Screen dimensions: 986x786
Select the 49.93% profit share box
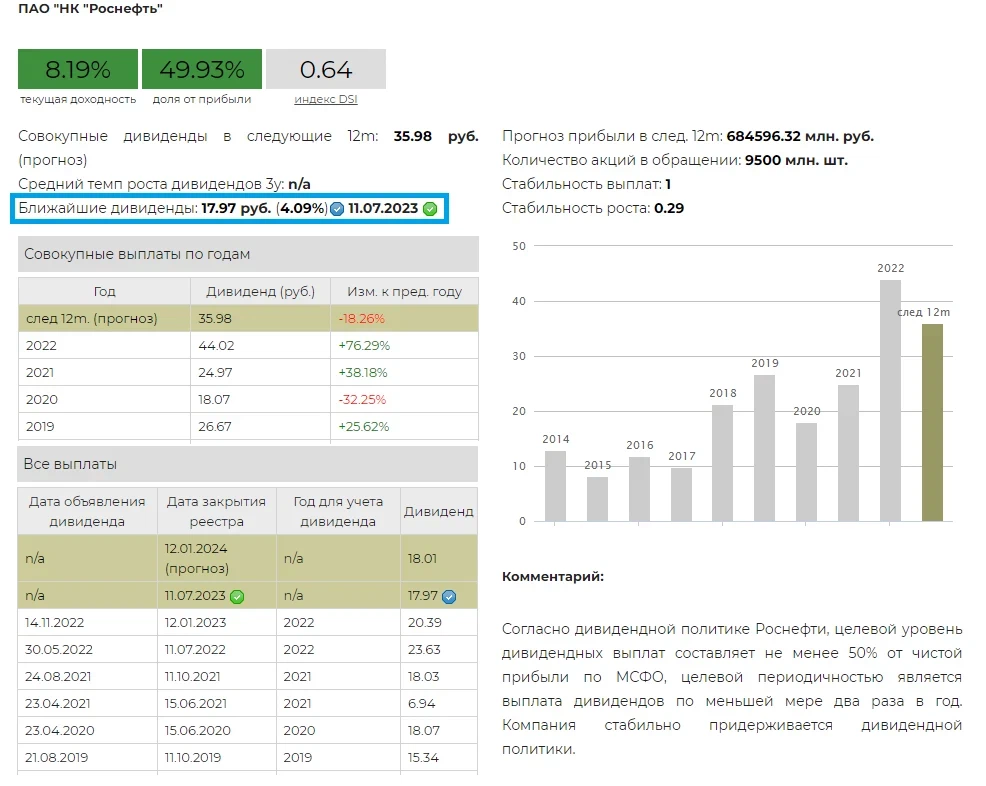pyautogui.click(x=202, y=69)
